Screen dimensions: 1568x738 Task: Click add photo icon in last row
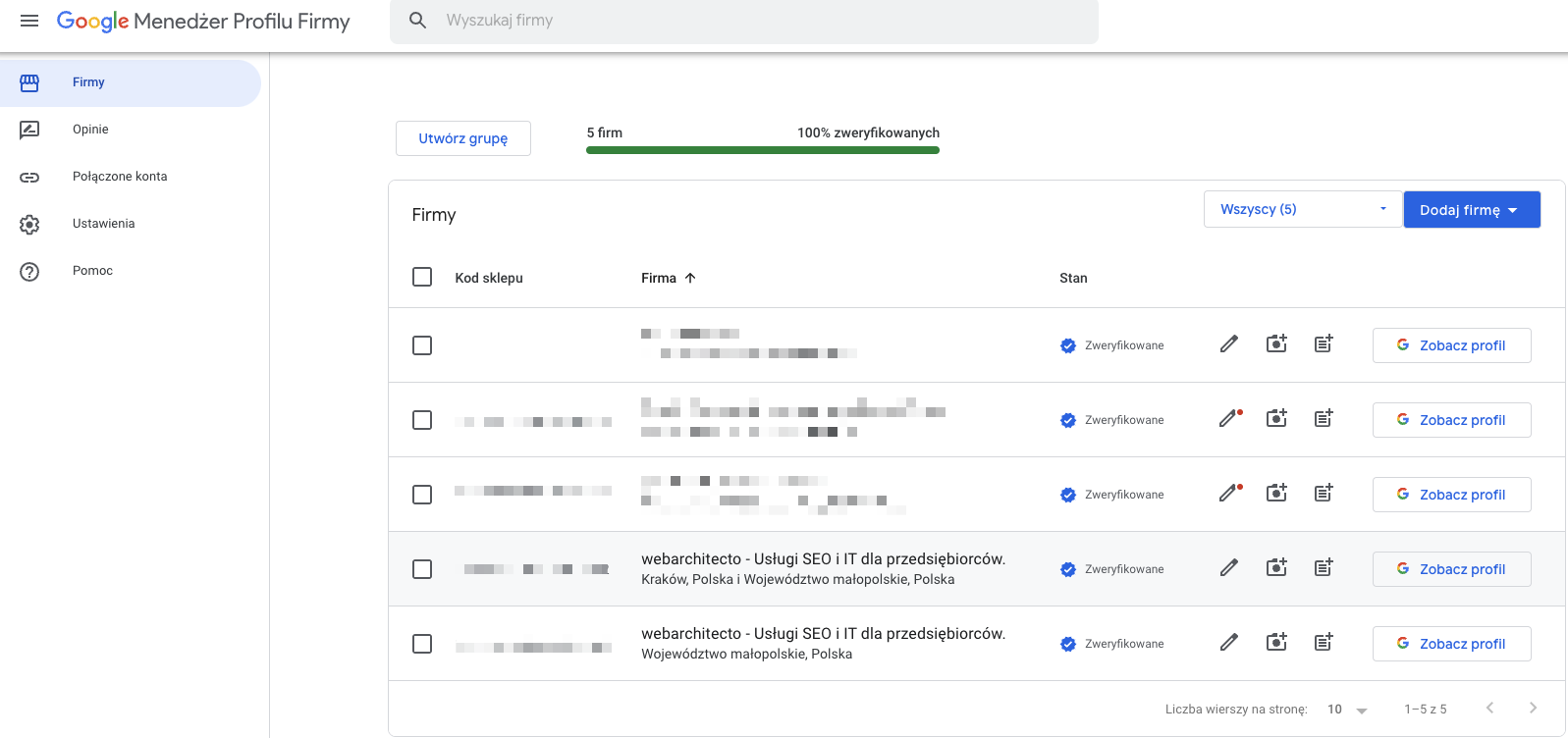click(1275, 643)
